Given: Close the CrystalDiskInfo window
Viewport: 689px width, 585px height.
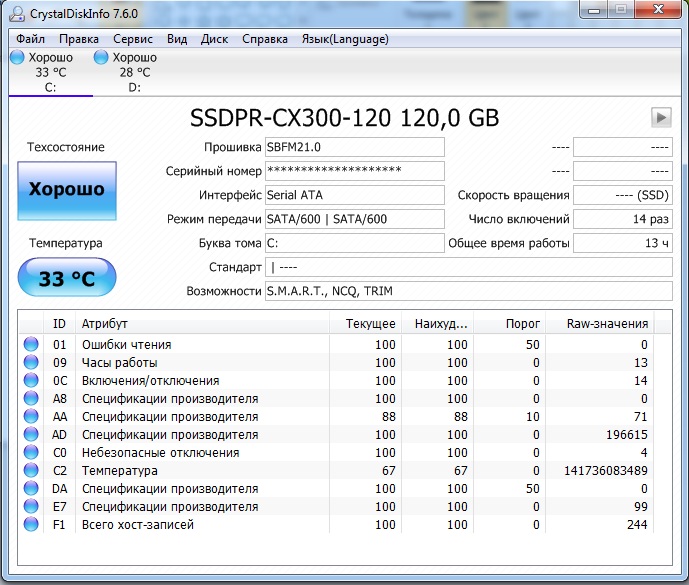Looking at the screenshot, I should pyautogui.click(x=658, y=10).
